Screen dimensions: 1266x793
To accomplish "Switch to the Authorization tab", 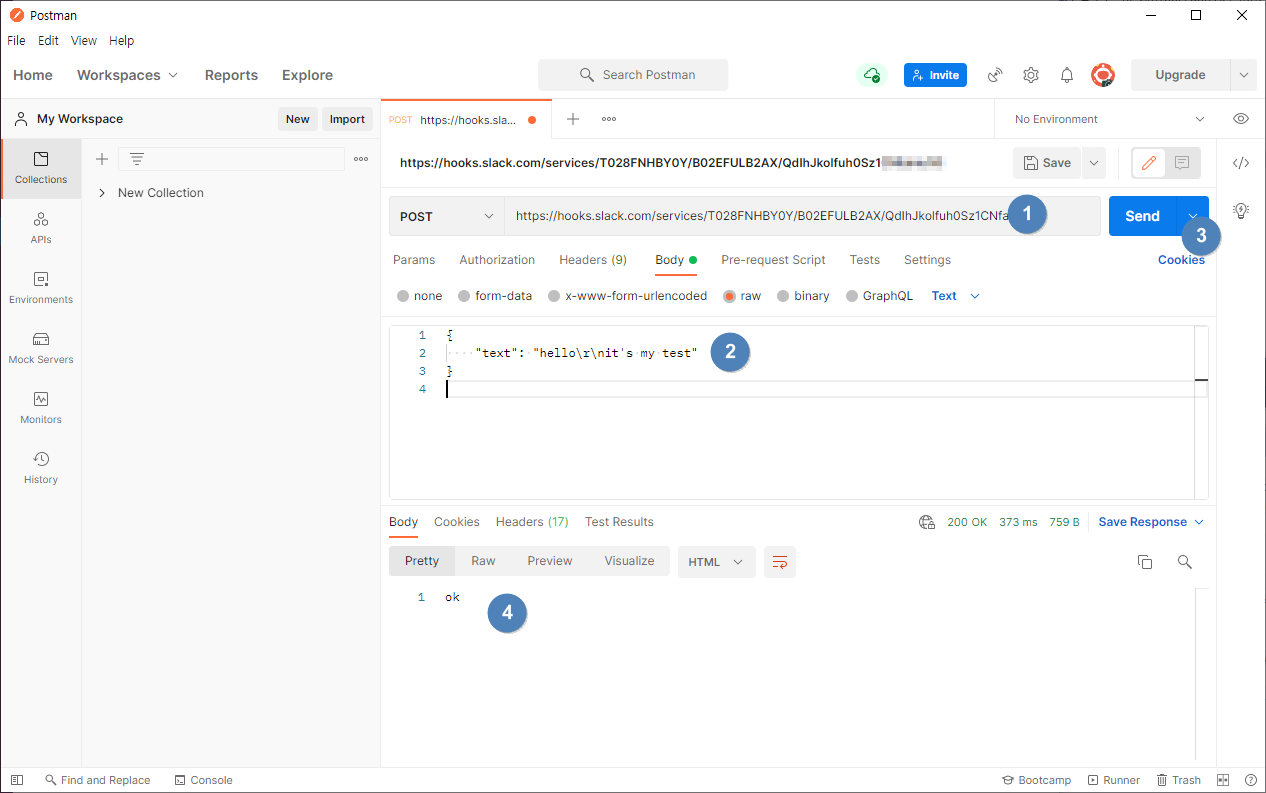I will pyautogui.click(x=497, y=260).
